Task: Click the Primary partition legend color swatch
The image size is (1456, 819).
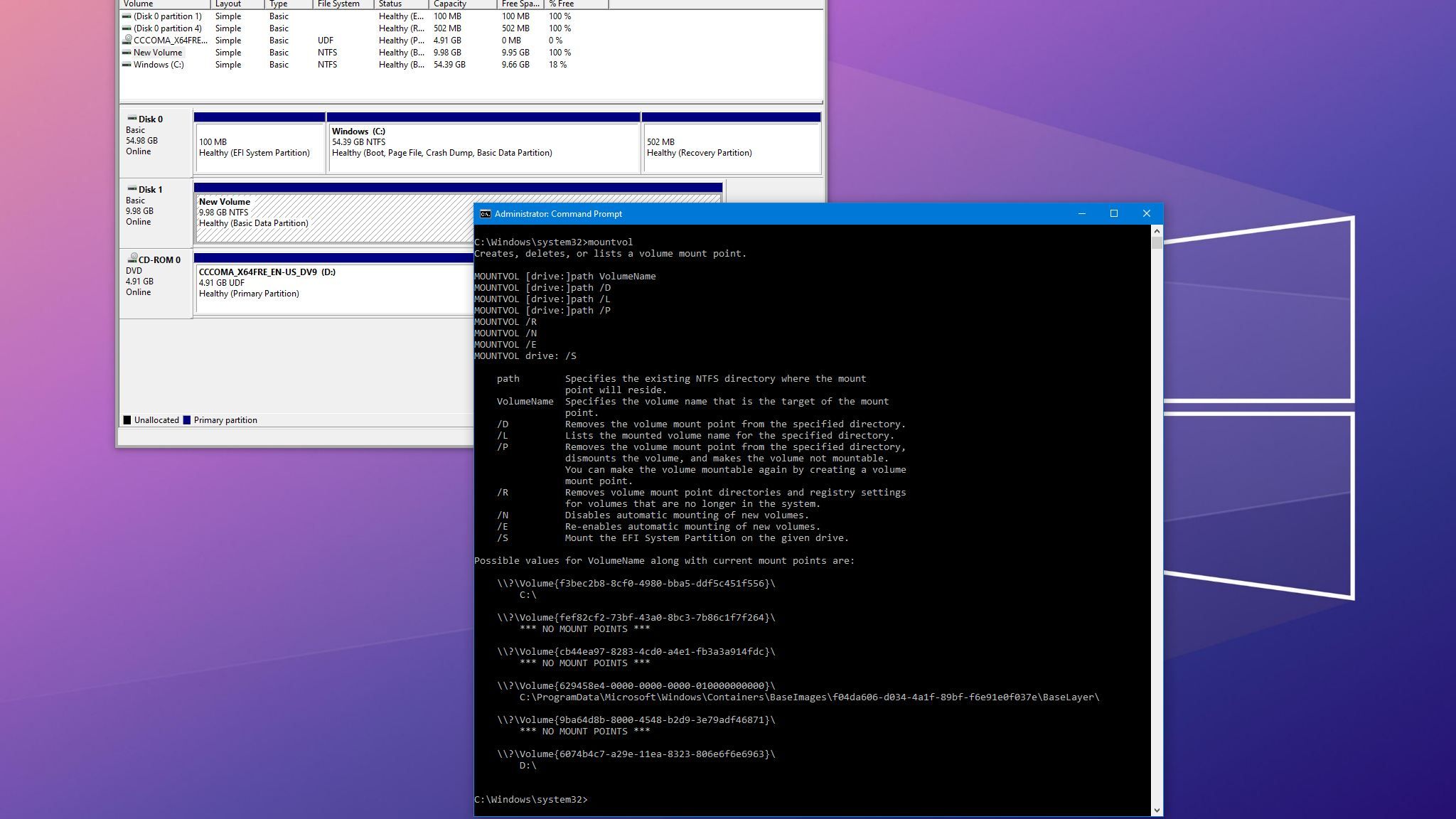Action: pos(187,420)
